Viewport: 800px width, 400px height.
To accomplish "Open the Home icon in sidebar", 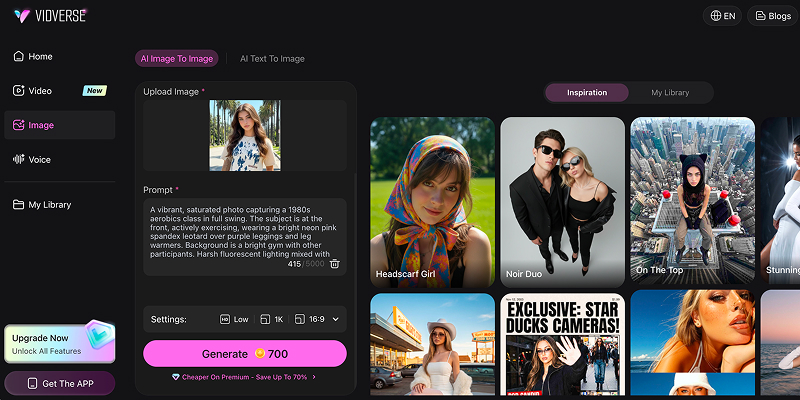I will click(x=18, y=56).
